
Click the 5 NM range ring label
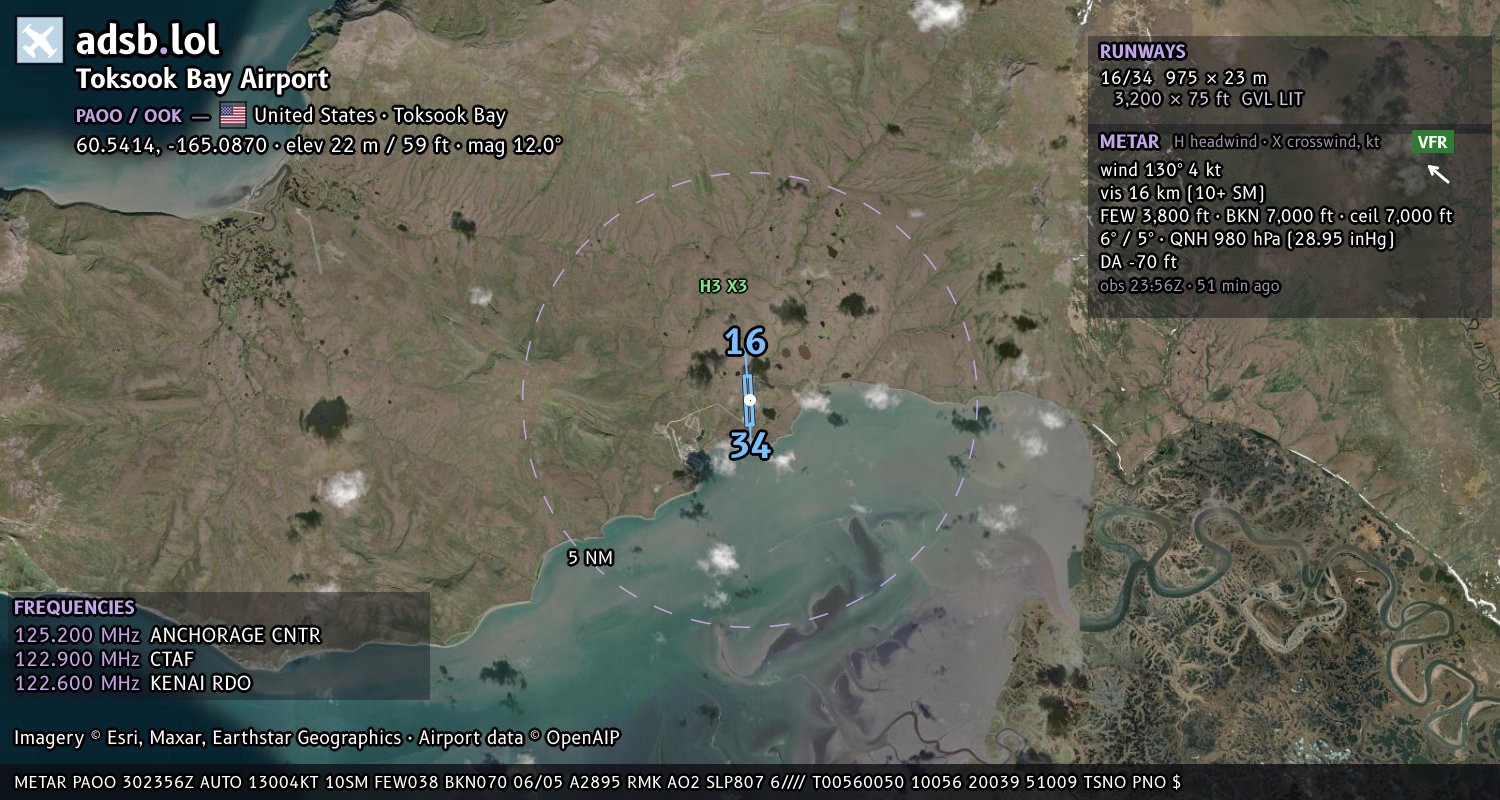pyautogui.click(x=590, y=558)
